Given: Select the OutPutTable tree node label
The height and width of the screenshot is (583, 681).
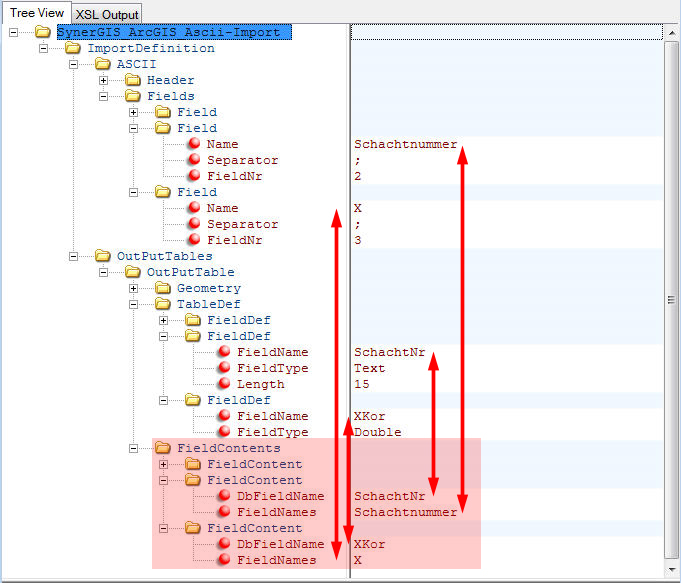Looking at the screenshot, I should point(190,272).
